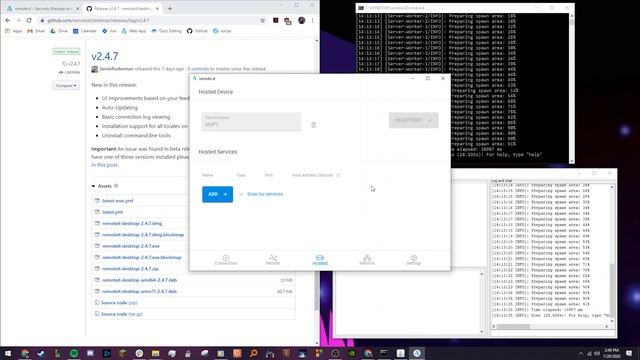Open the Connections tab in remote.it
This screenshot has width=640, height=360.
[x=226, y=260]
